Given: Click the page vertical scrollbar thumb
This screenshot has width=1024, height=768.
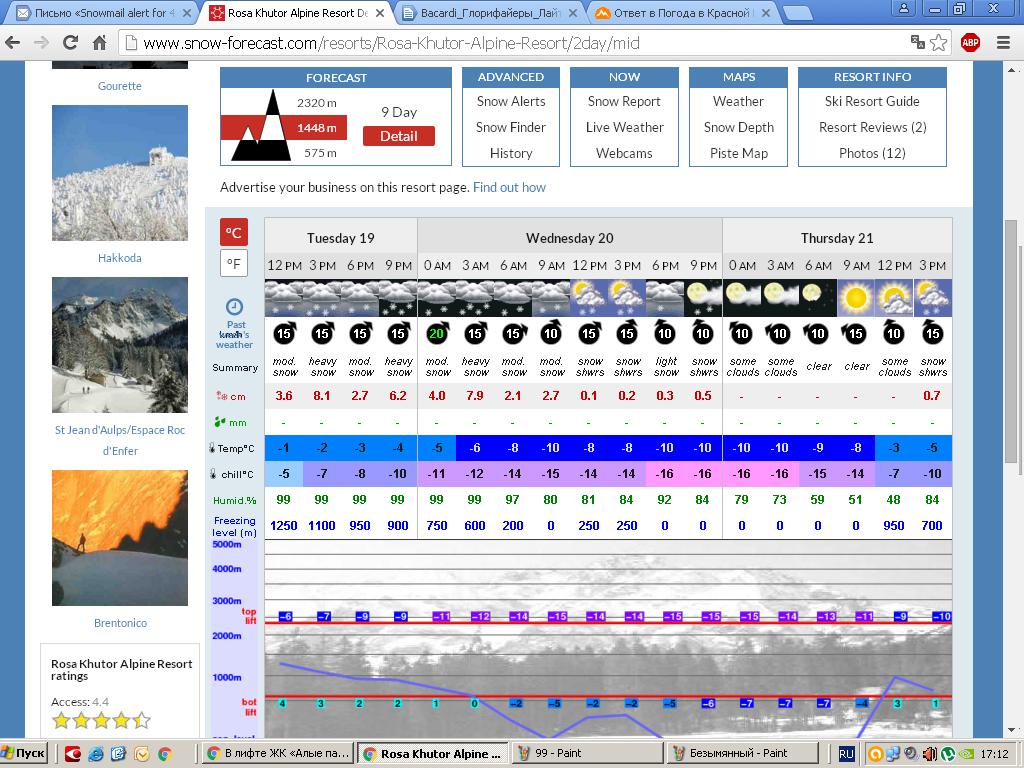Looking at the screenshot, I should (1011, 342).
